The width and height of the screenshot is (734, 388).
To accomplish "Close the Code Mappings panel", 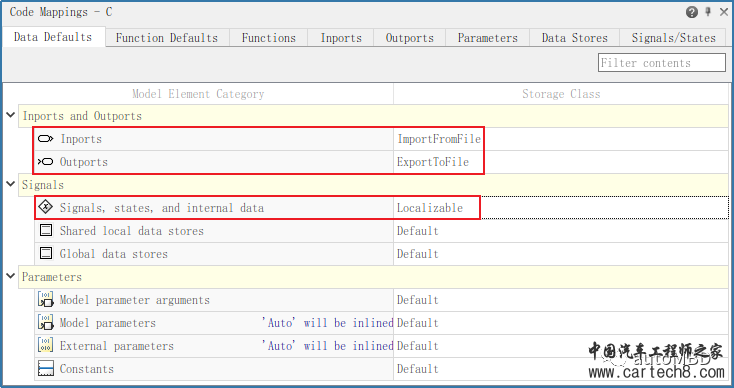I will pos(724,12).
